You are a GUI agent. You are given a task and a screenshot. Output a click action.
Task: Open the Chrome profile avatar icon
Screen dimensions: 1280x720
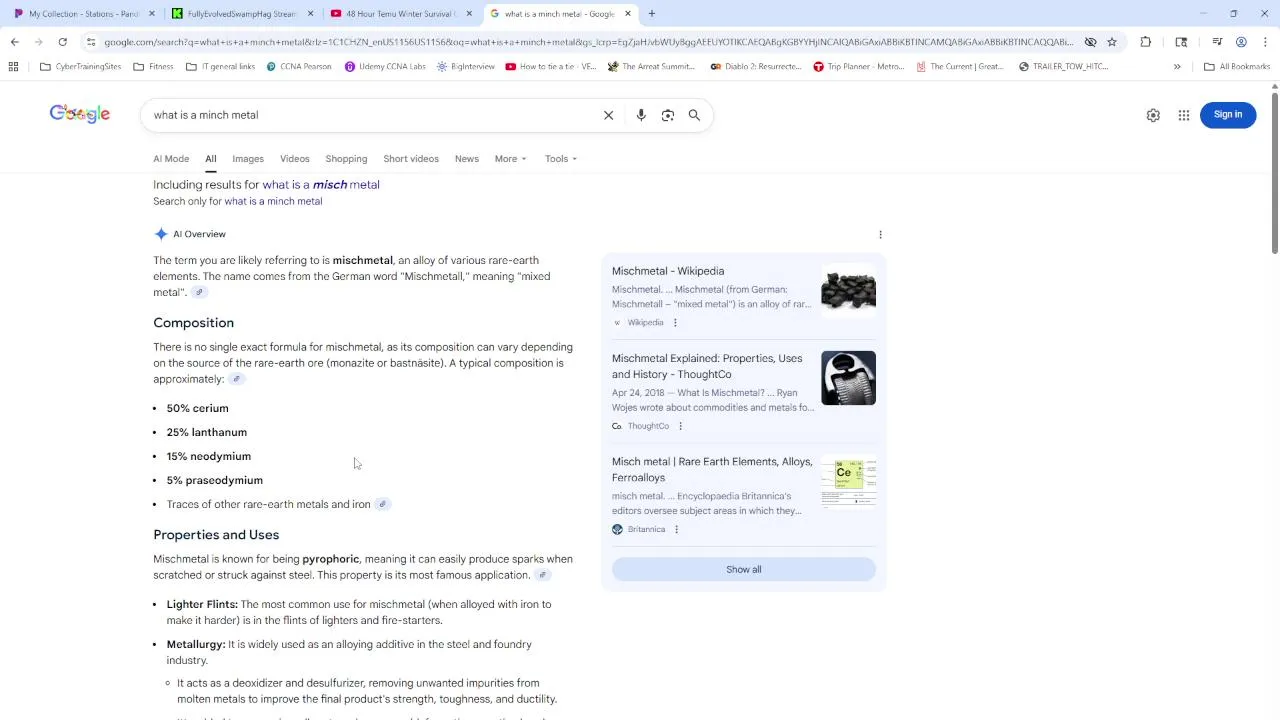(1241, 42)
